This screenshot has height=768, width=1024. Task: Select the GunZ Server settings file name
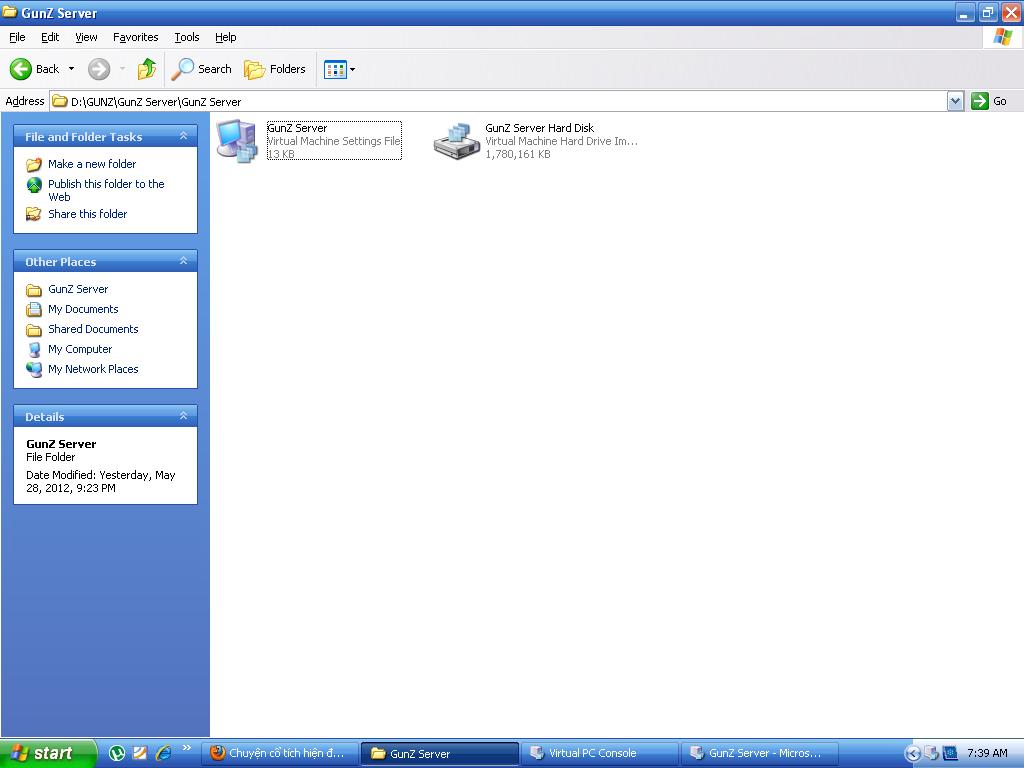[x=297, y=128]
